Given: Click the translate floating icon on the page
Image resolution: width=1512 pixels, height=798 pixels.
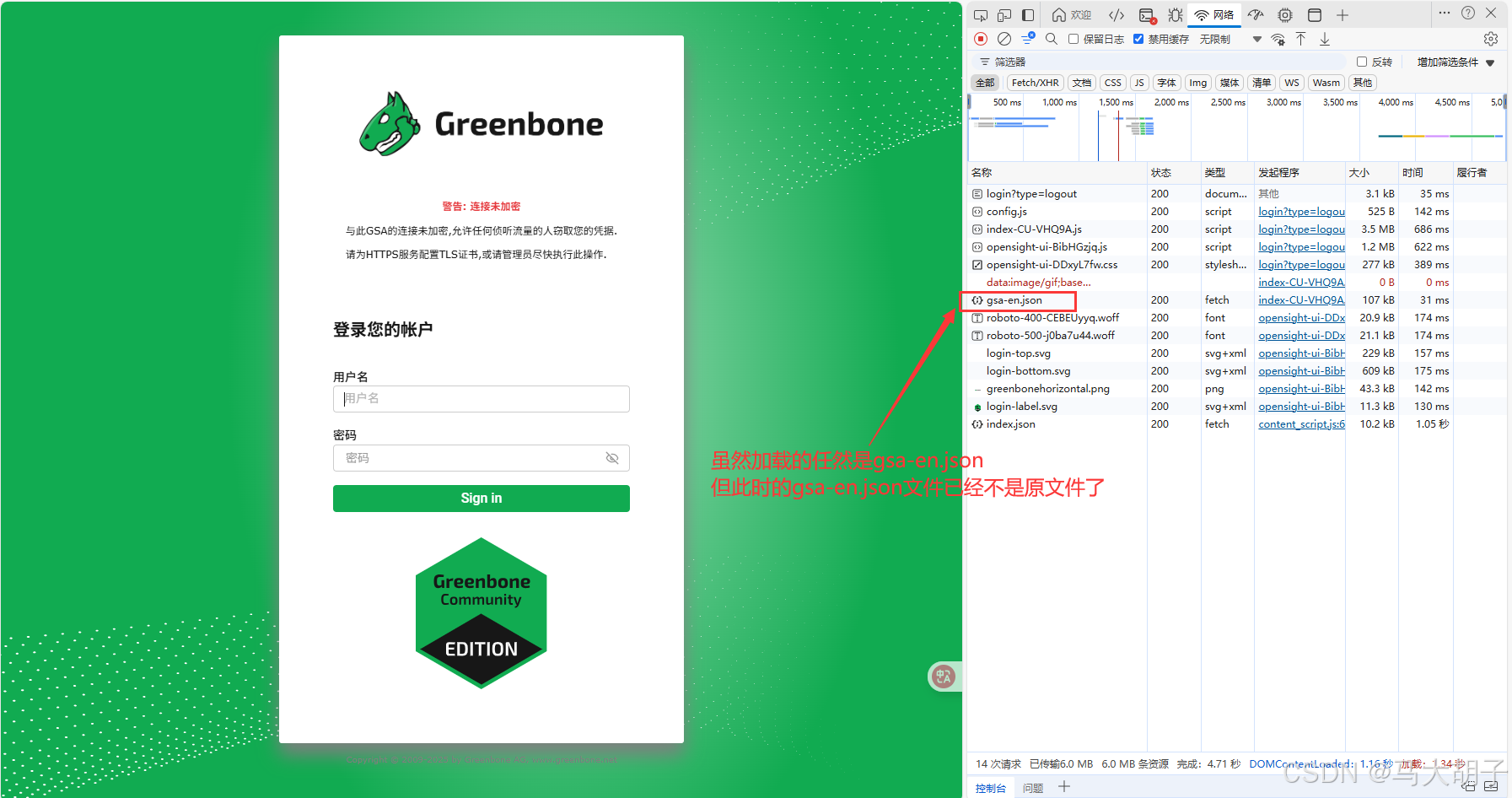Looking at the screenshot, I should click(x=944, y=676).
